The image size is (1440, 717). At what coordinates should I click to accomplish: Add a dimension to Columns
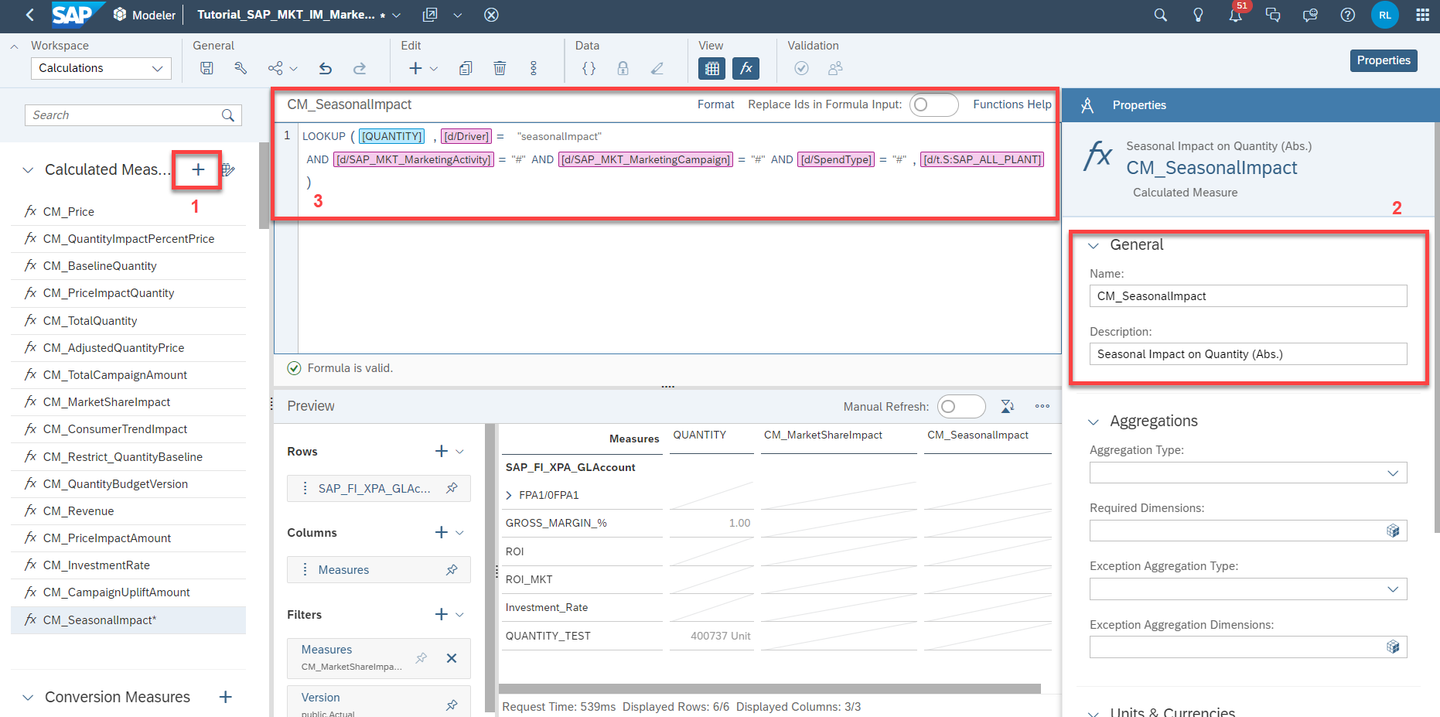click(441, 533)
